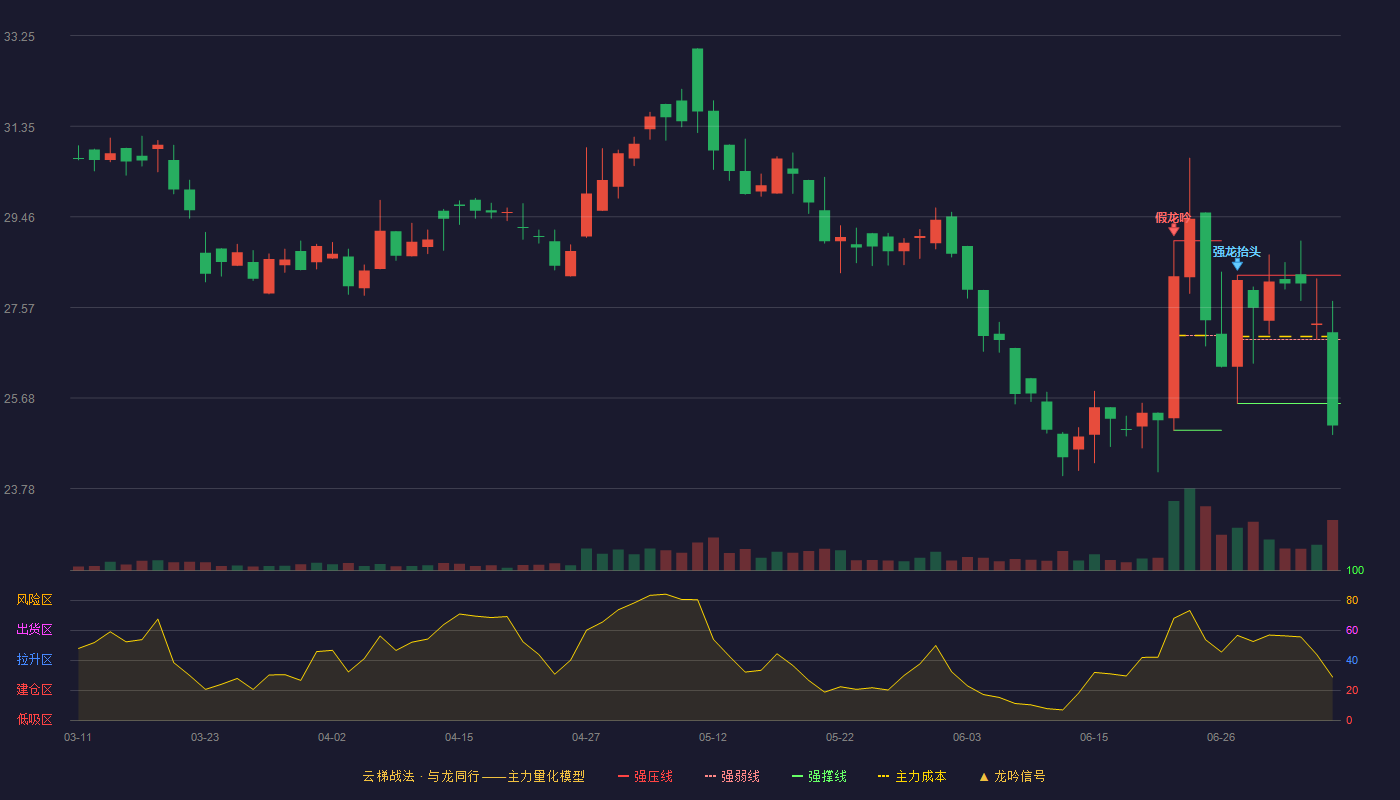
Task: Click the 33.25 price axis label
Action: [19, 36]
